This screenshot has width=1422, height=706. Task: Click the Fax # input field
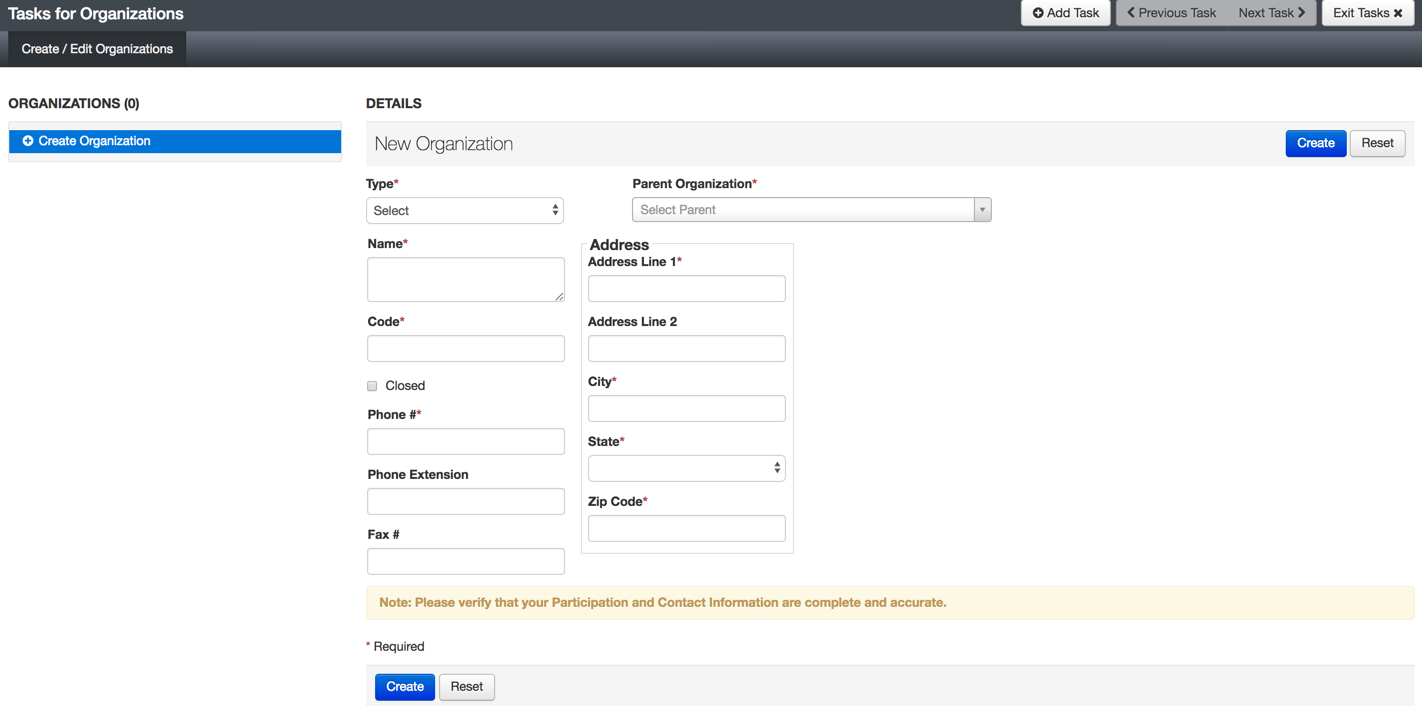point(466,561)
